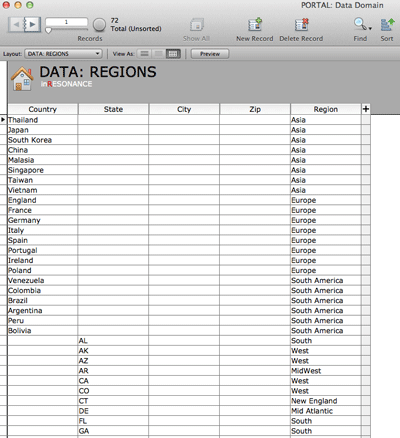Select the Germany country cell
The height and width of the screenshot is (438, 400).
pyautogui.click(x=43, y=220)
